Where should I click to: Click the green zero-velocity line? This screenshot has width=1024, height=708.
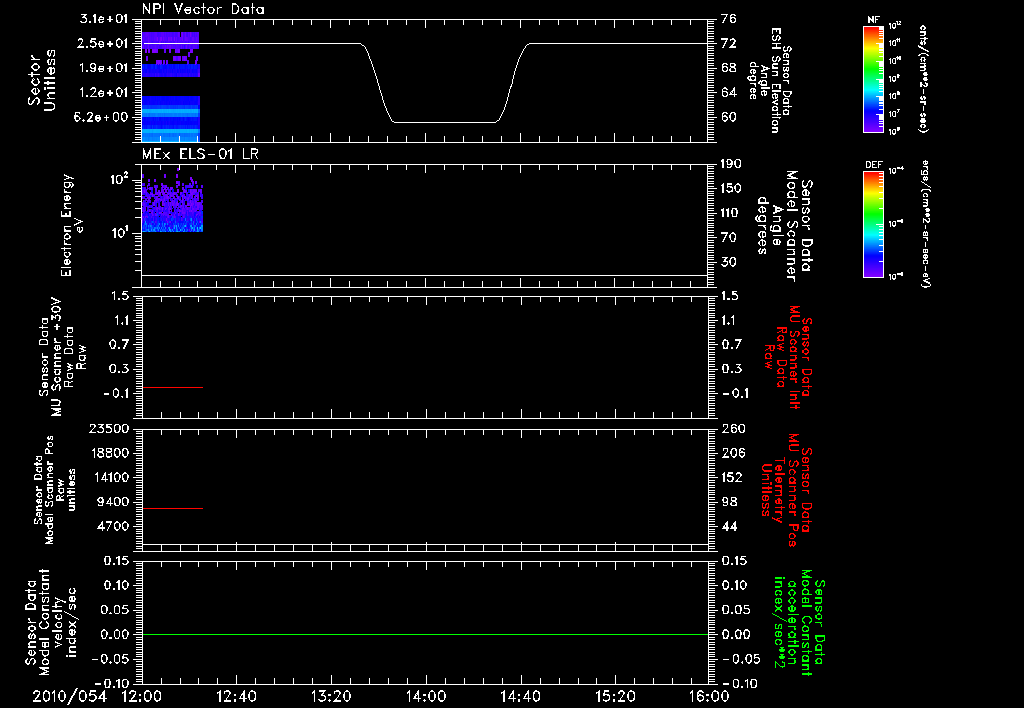[x=425, y=634]
